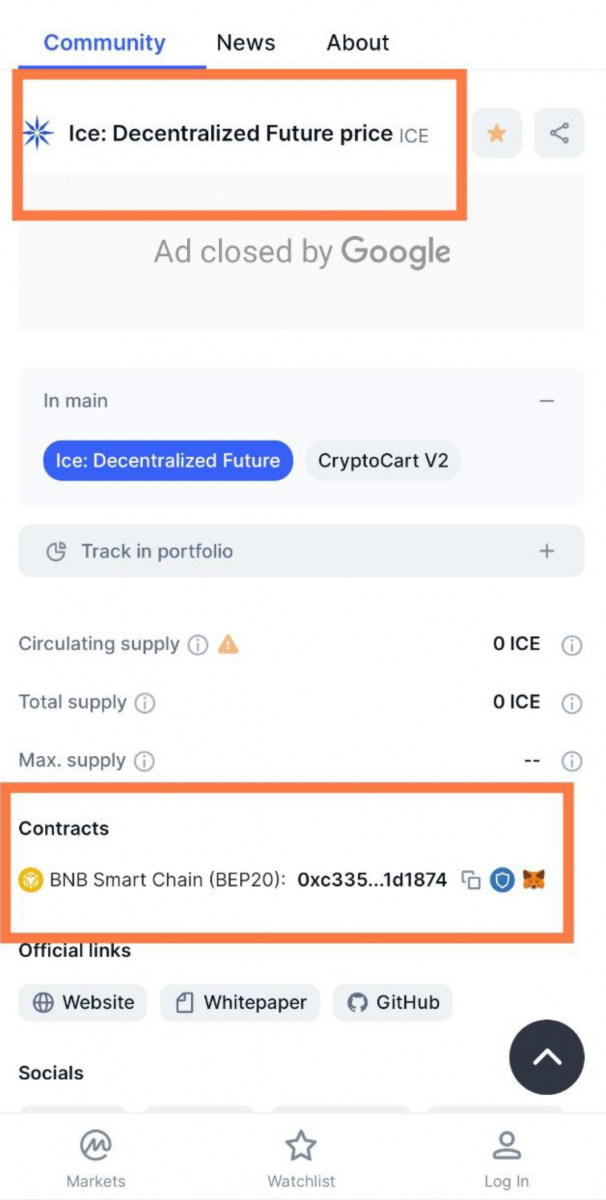Add ICE to watchlist with star
This screenshot has height=1200, width=606.
point(496,133)
